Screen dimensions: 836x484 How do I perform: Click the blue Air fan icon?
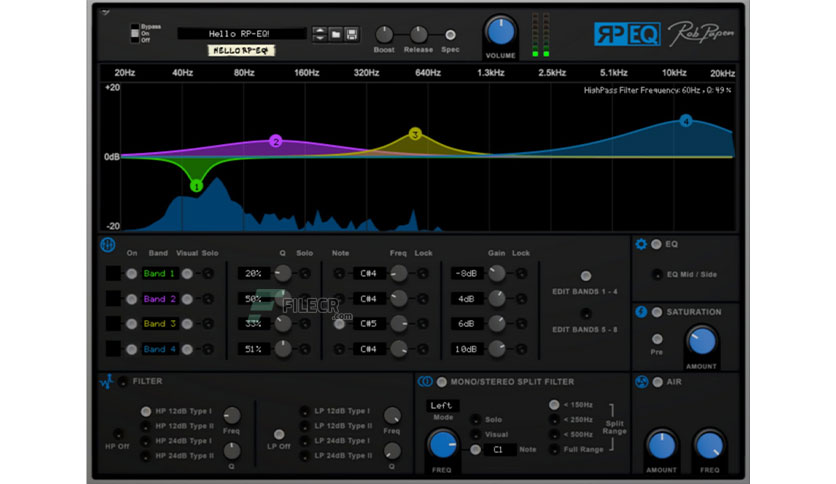click(641, 382)
